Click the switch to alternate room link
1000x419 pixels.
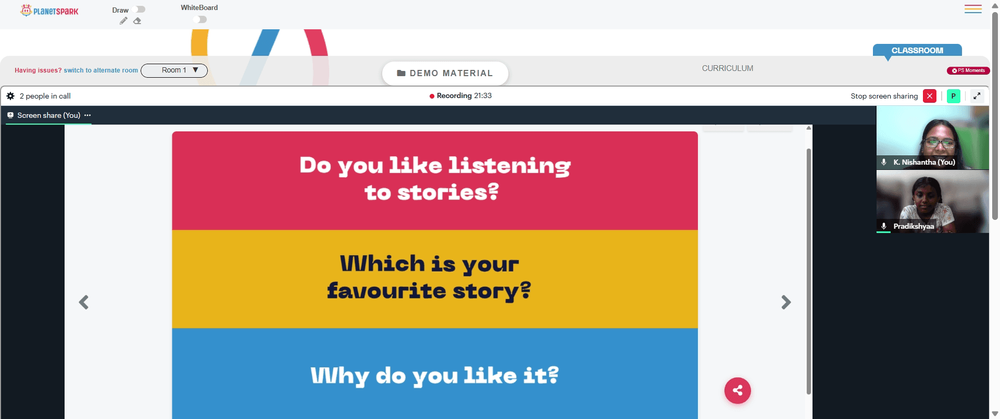pyautogui.click(x=101, y=70)
